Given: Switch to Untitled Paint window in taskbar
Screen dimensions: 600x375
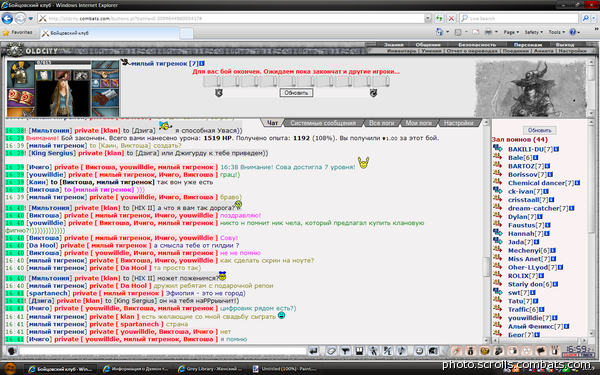Looking at the screenshot, I should [x=285, y=369].
